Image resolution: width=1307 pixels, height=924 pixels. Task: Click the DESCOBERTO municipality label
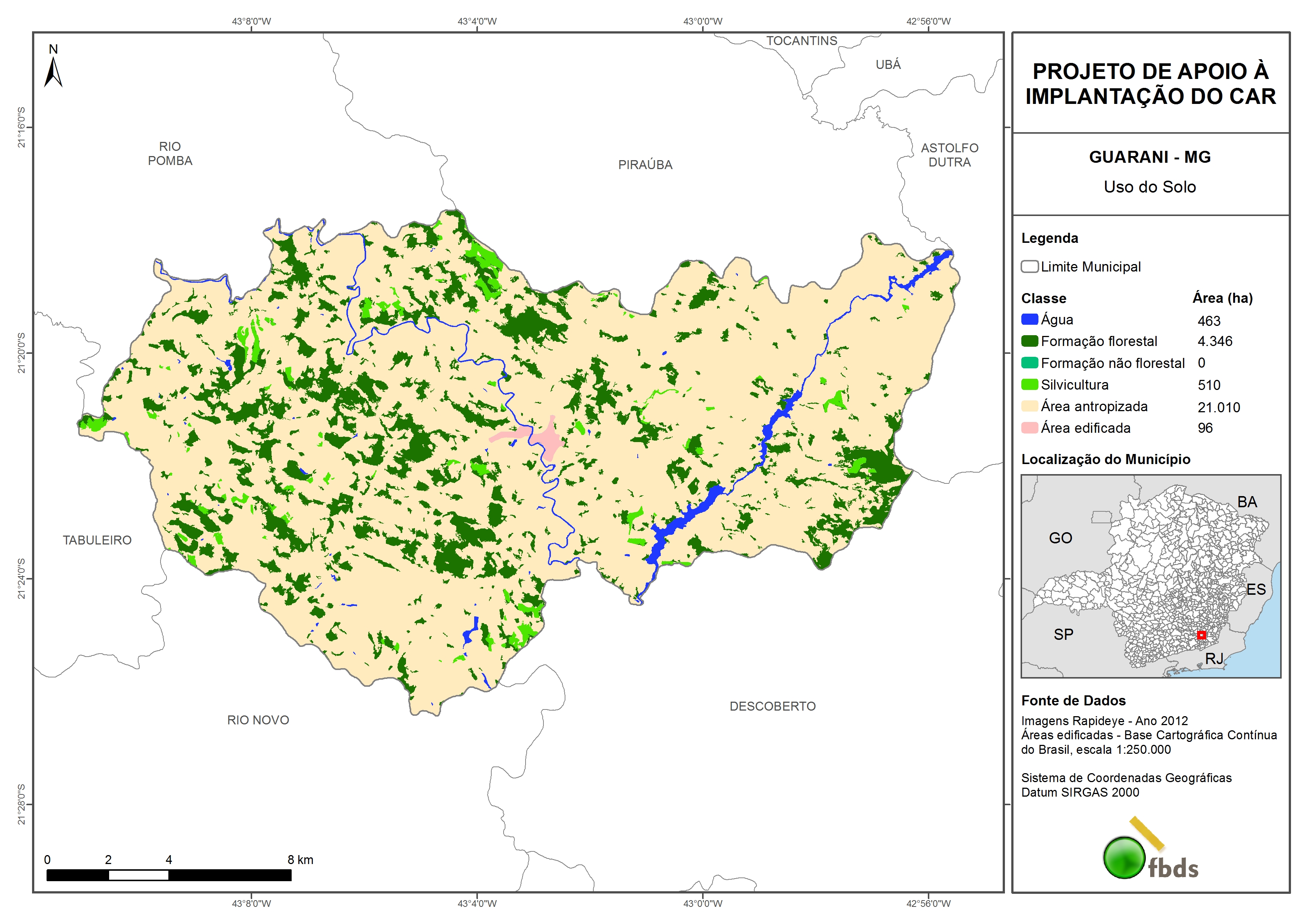pyautogui.click(x=773, y=707)
